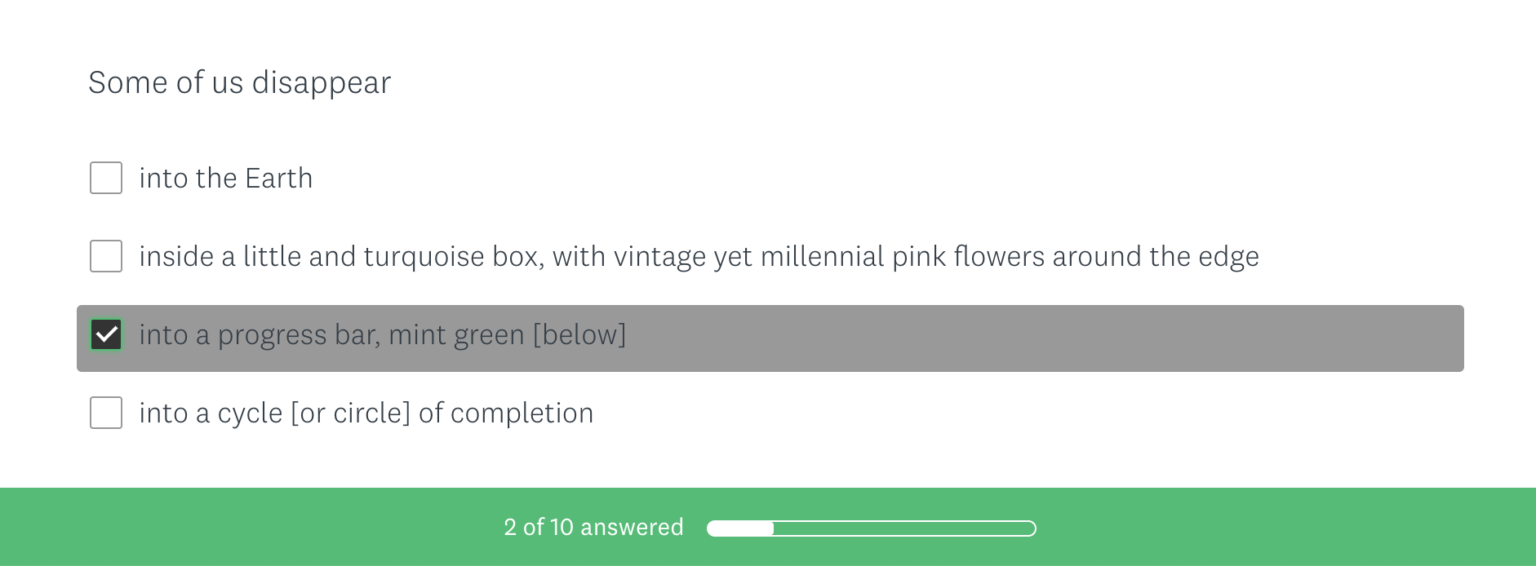Click the green footer bar left of status text
Image resolution: width=1536 pixels, height=566 pixels.
point(250,527)
